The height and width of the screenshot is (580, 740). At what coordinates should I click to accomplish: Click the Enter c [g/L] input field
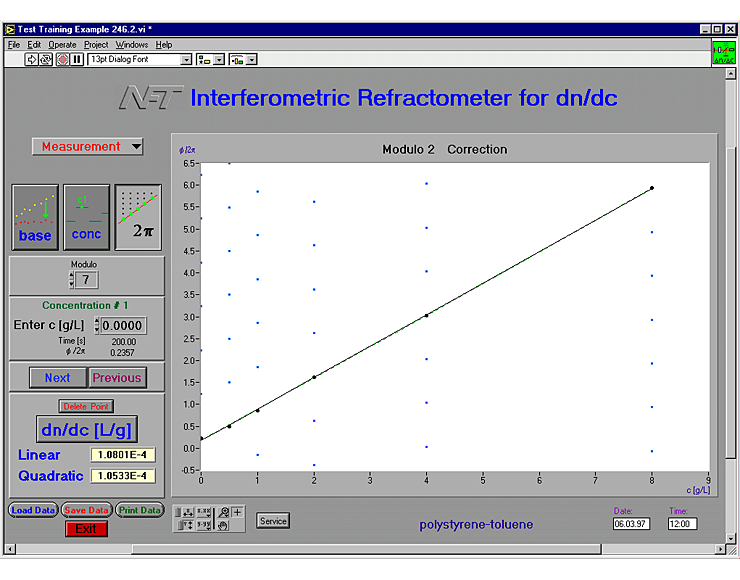pos(123,326)
